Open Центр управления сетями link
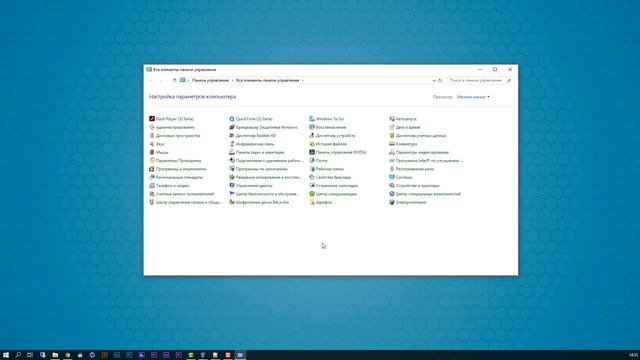 point(189,202)
